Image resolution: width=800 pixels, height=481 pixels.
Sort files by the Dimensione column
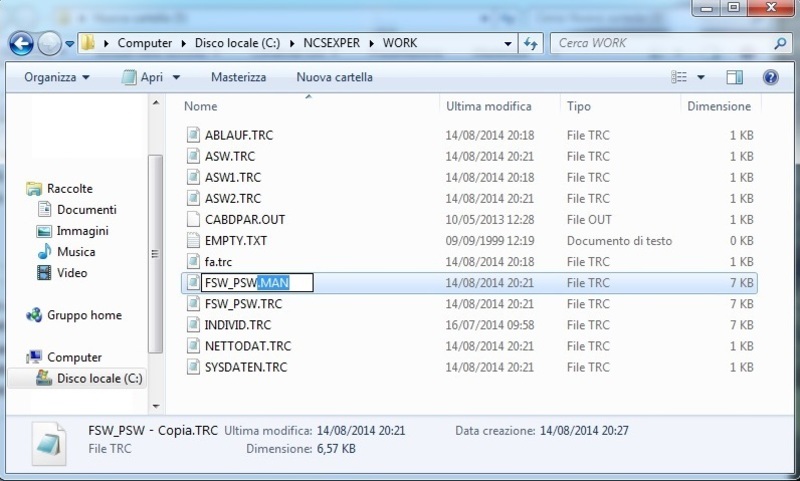click(x=718, y=105)
